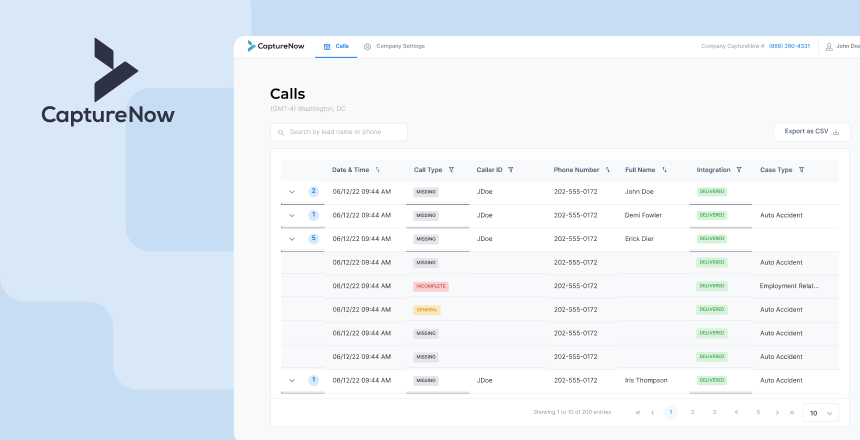Click the Export as CSV button
860x440 pixels.
[811, 132]
